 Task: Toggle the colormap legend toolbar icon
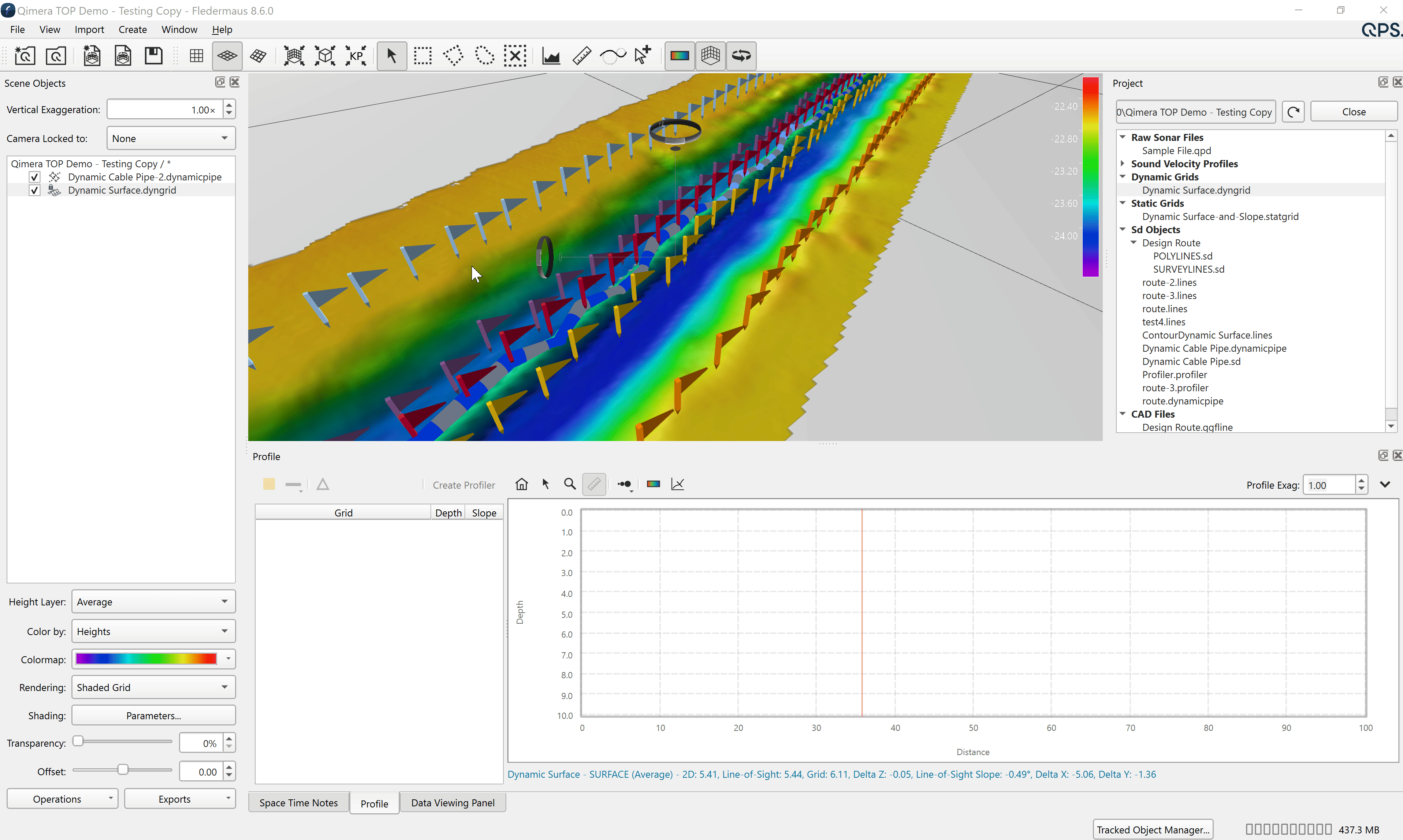680,56
